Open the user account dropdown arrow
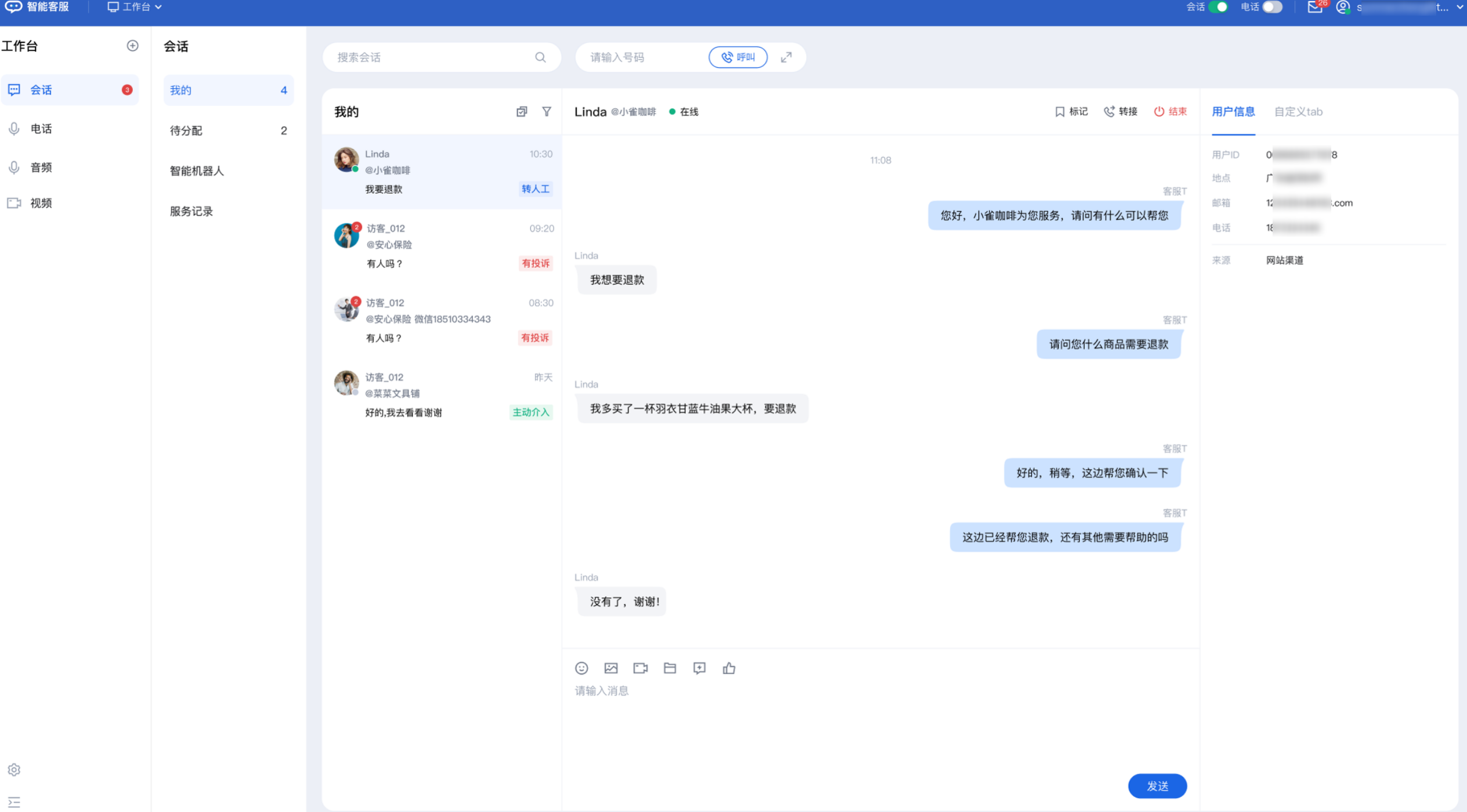 (x=1459, y=7)
